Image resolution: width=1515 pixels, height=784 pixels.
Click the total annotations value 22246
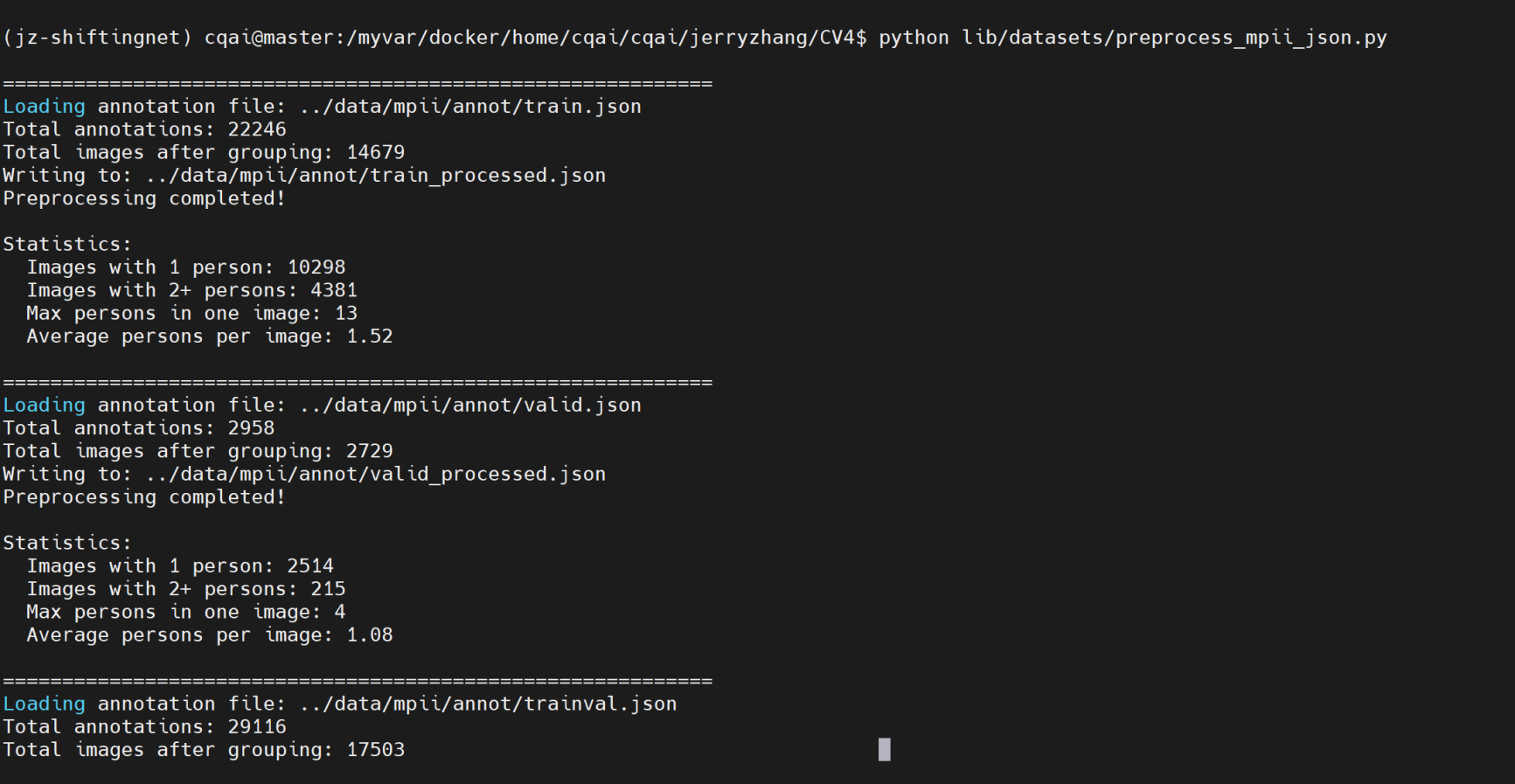coord(257,129)
